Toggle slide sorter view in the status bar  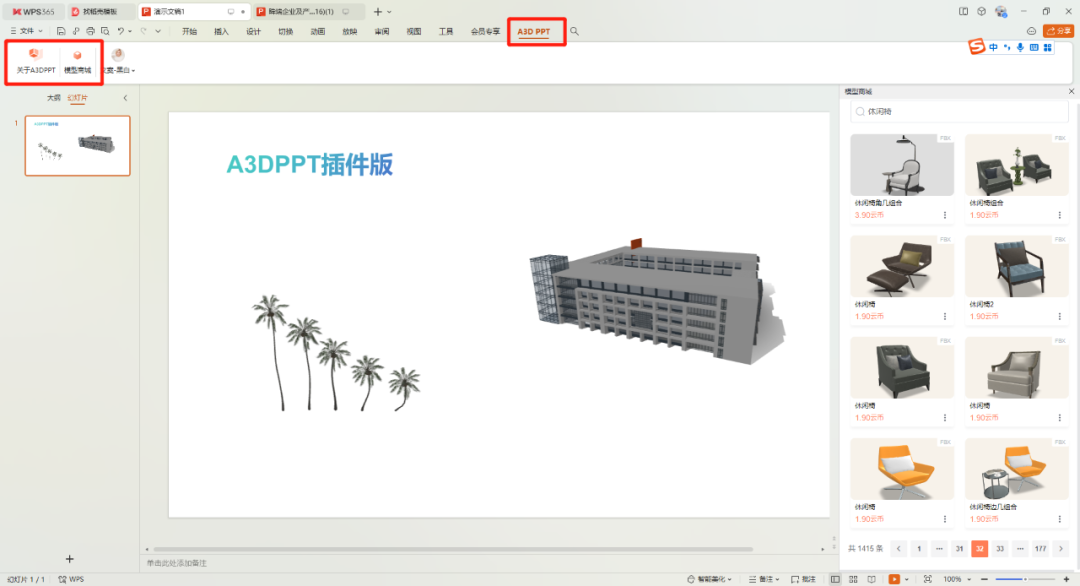coord(855,579)
